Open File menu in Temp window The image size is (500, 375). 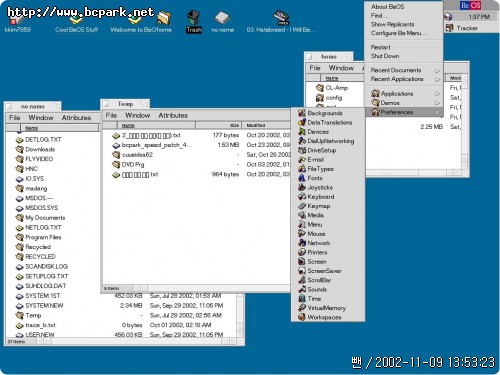coord(111,115)
